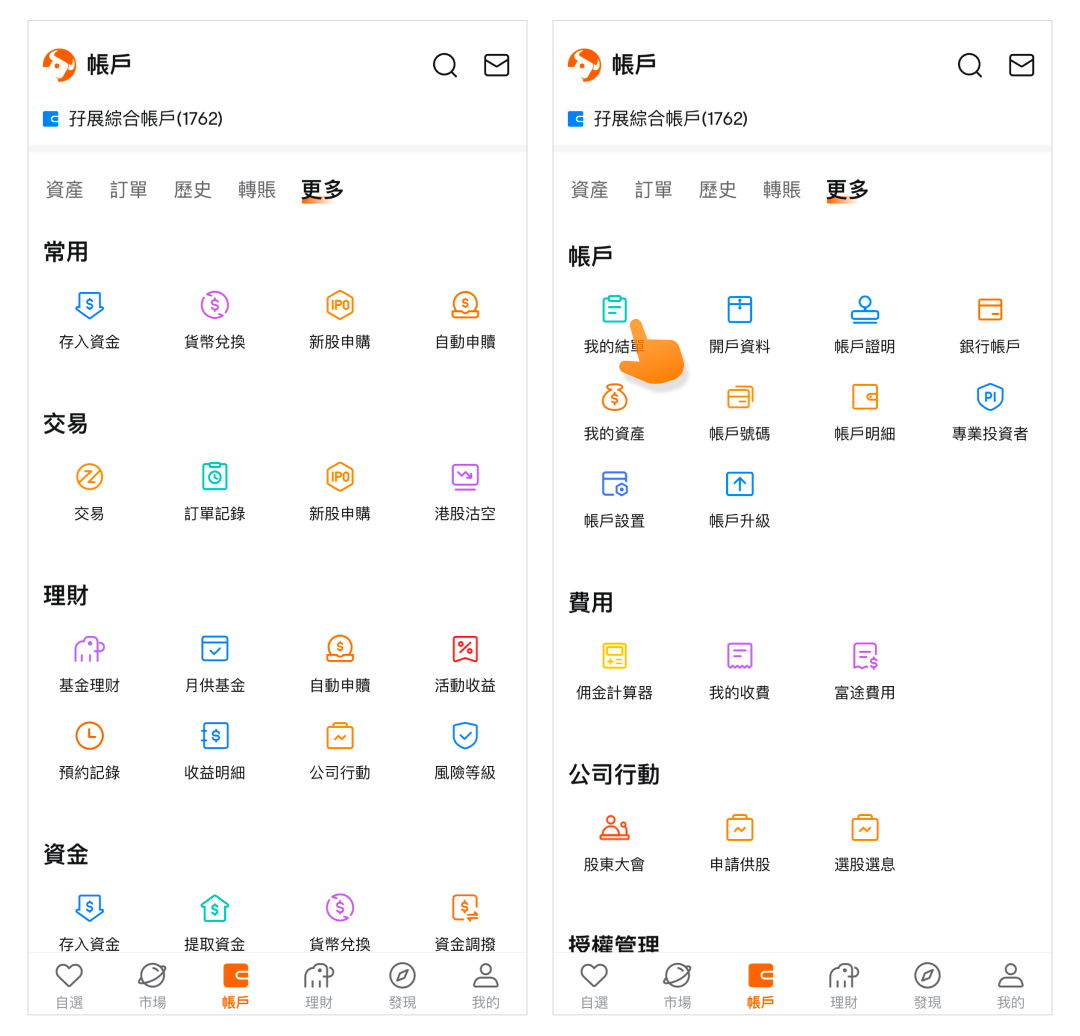This screenshot has width=1080, height=1036.
Task: Open 佣金計算器 commission calculator
Action: tap(614, 656)
